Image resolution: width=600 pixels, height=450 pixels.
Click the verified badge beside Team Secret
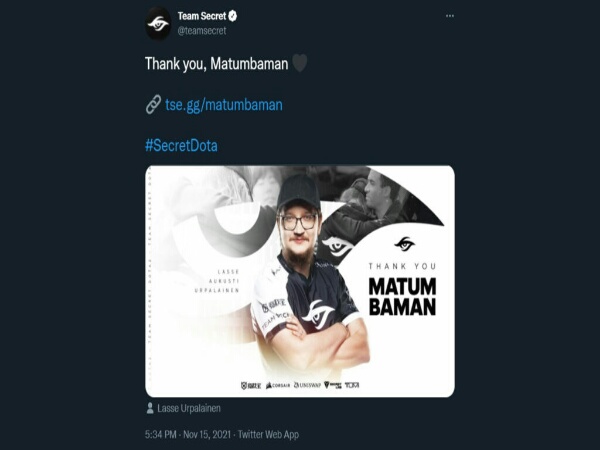[232, 16]
